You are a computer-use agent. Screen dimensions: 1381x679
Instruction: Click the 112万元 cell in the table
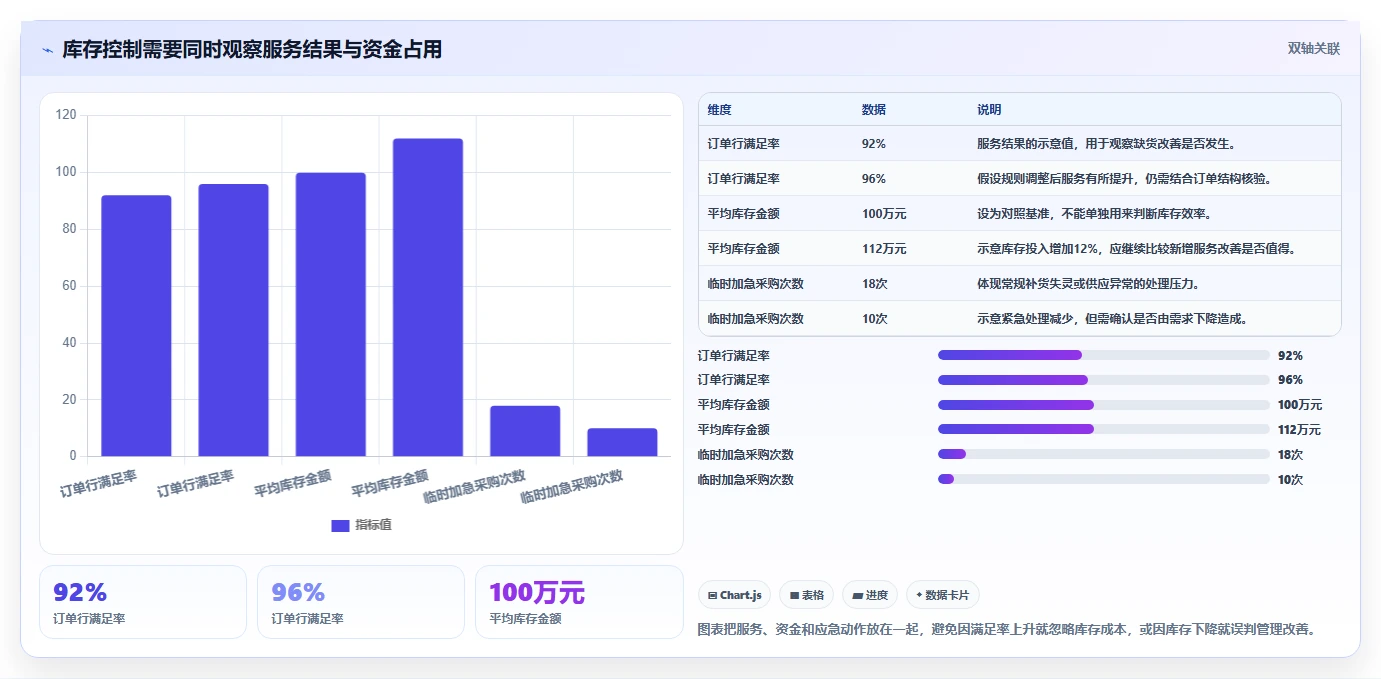(x=884, y=249)
